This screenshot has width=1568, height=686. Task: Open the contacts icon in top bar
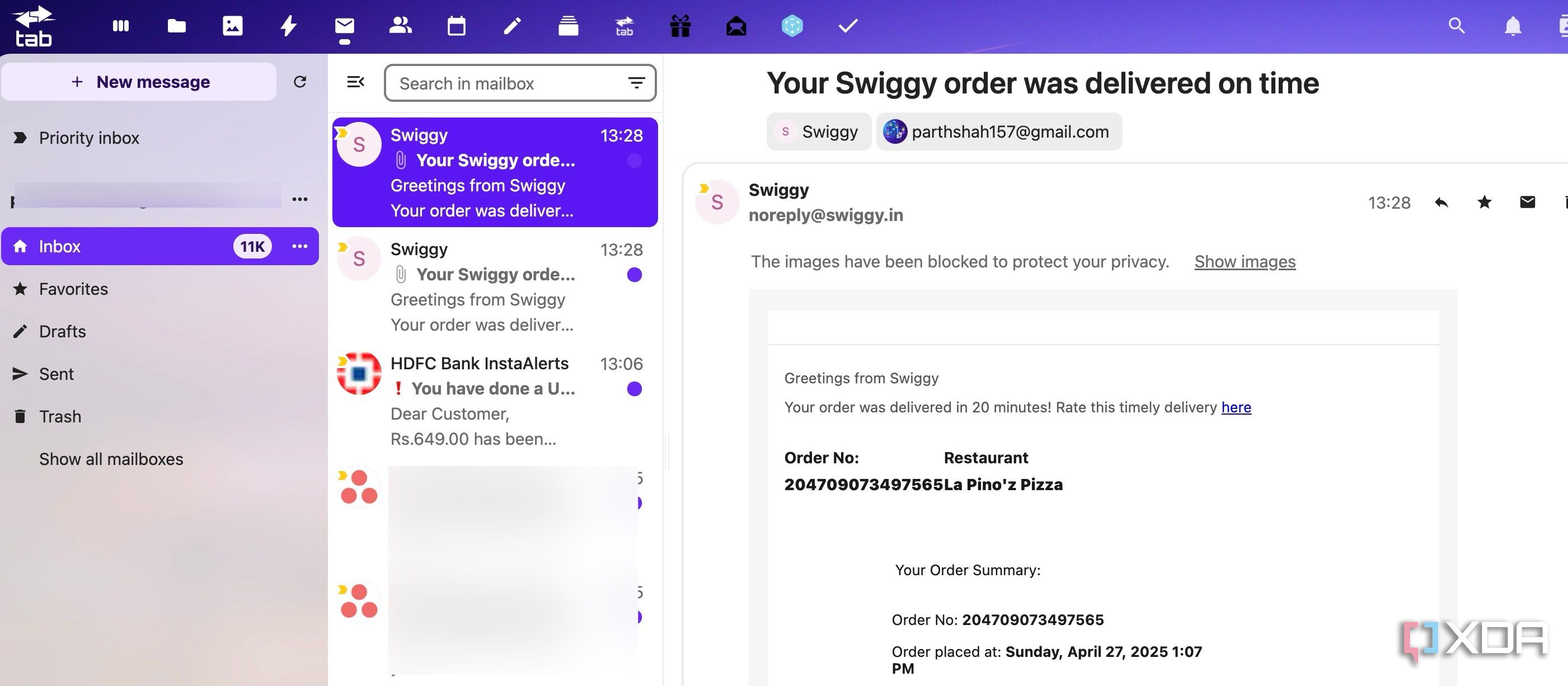pos(400,26)
